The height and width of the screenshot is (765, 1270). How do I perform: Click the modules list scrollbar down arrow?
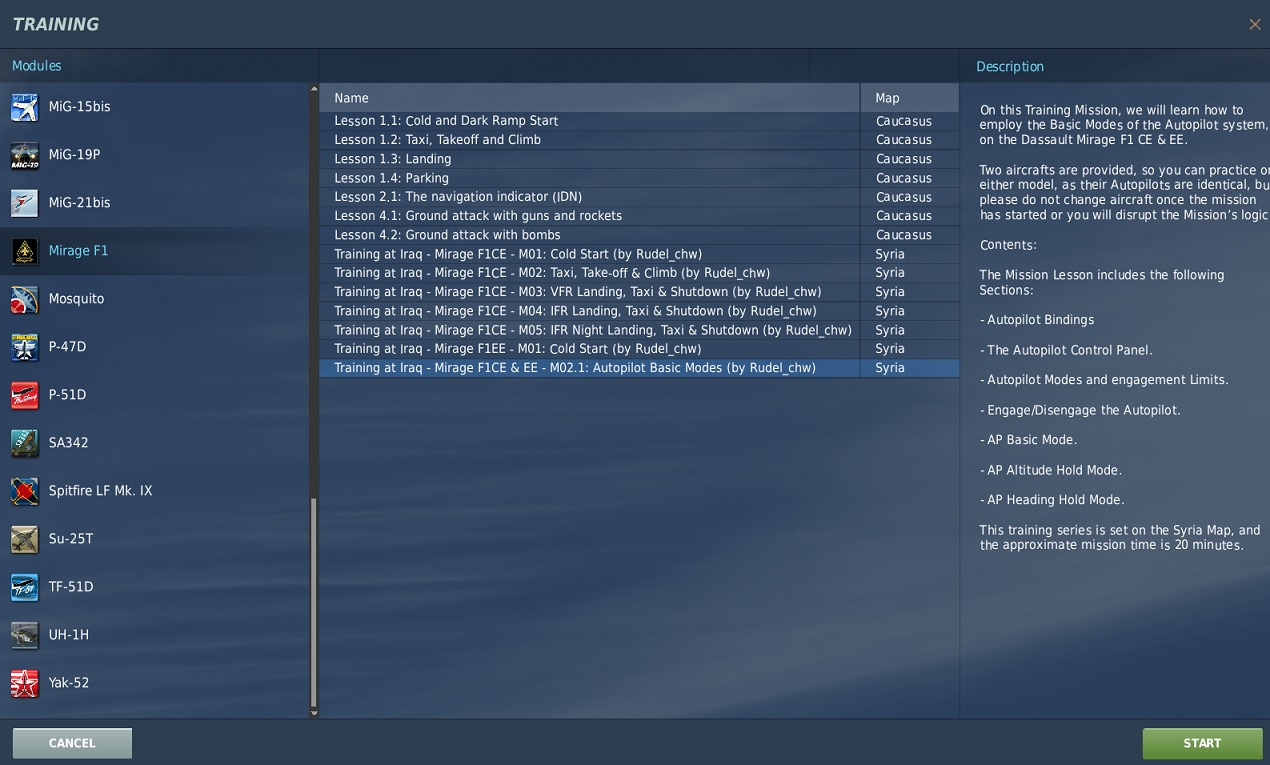[314, 713]
